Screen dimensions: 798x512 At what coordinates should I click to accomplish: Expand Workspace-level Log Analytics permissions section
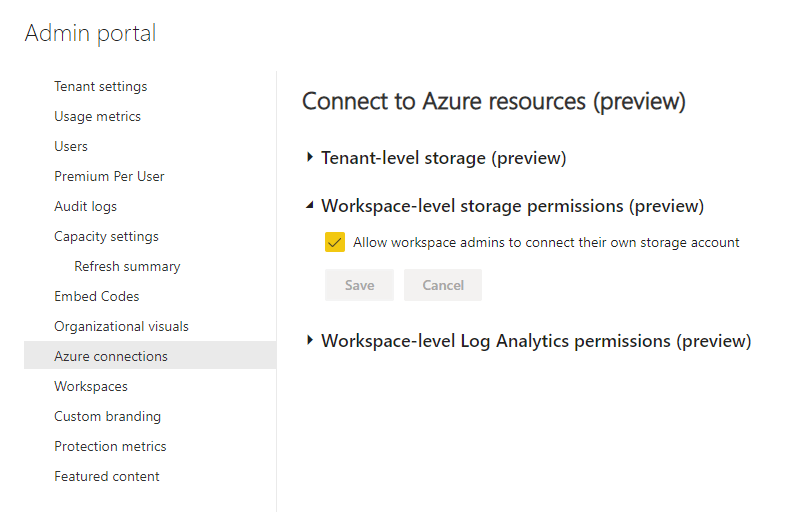[311, 341]
